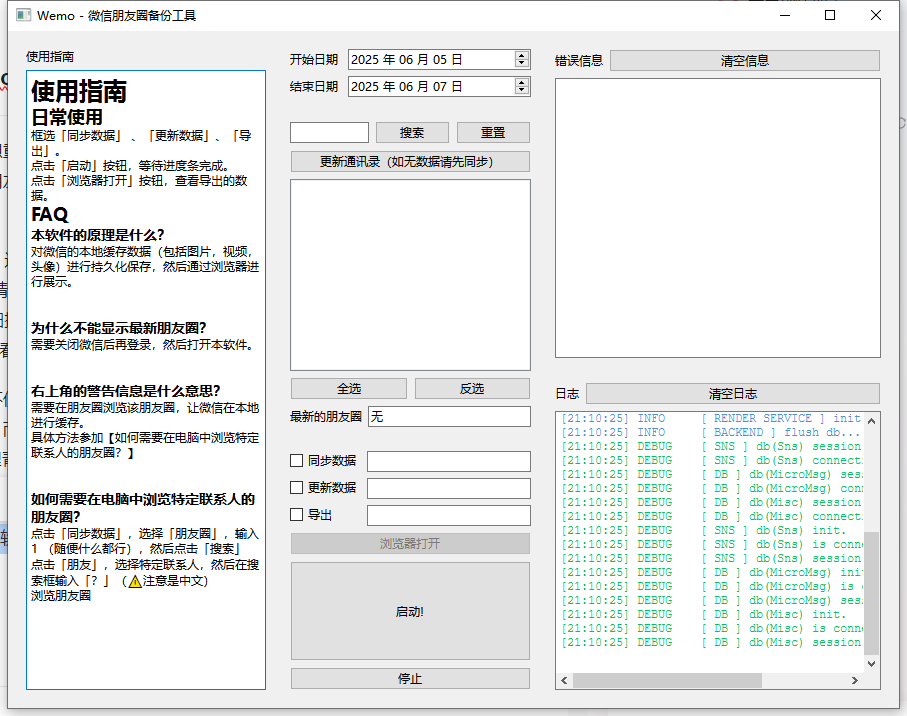Decrement the start date with the down arrow

(x=521, y=63)
